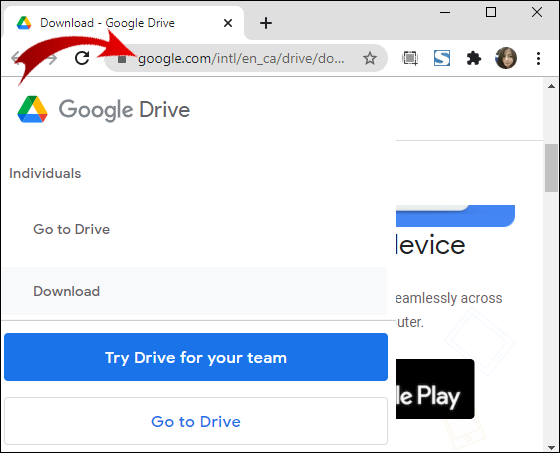The width and height of the screenshot is (560, 453).
Task: Click the screenshot capture extension icon
Action: (x=410, y=58)
